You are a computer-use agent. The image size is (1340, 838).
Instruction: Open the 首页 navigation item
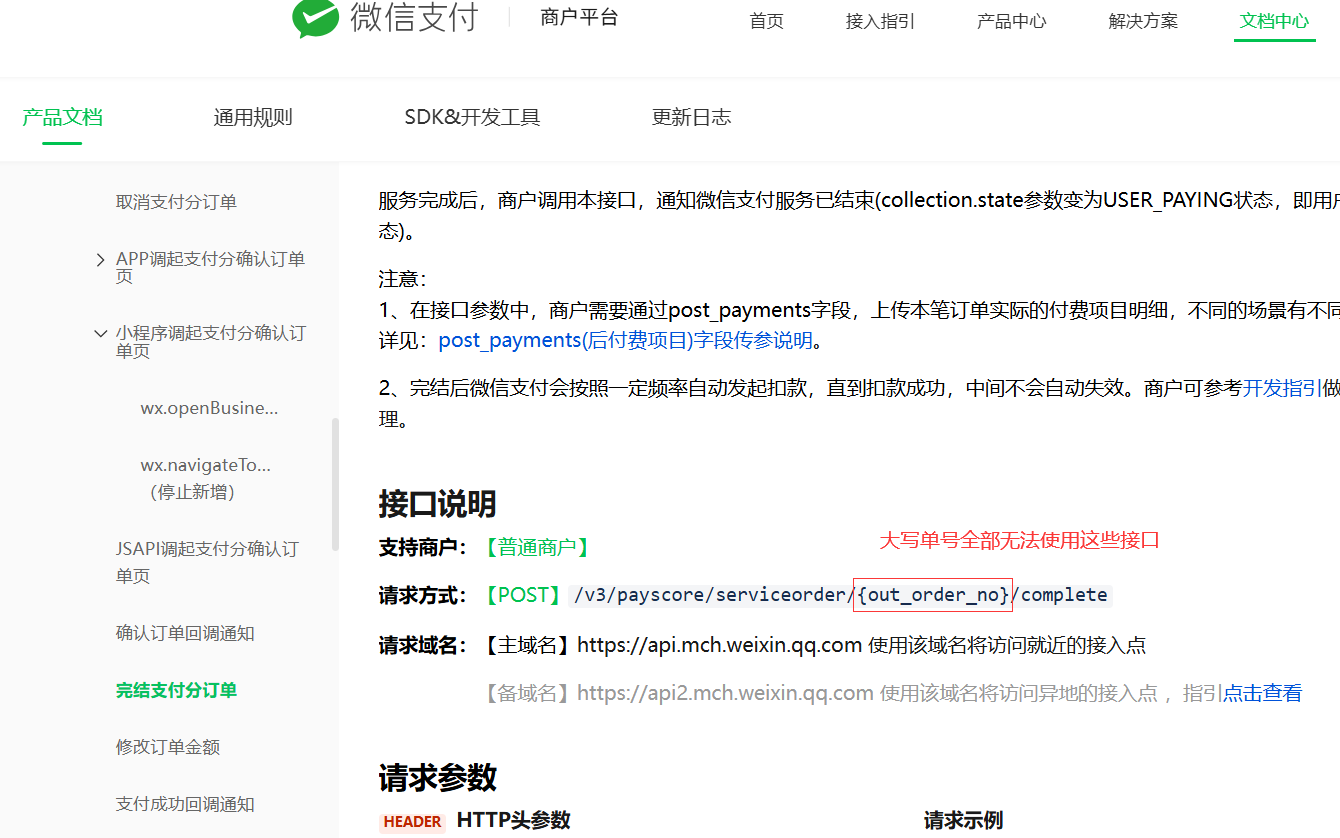(x=767, y=21)
